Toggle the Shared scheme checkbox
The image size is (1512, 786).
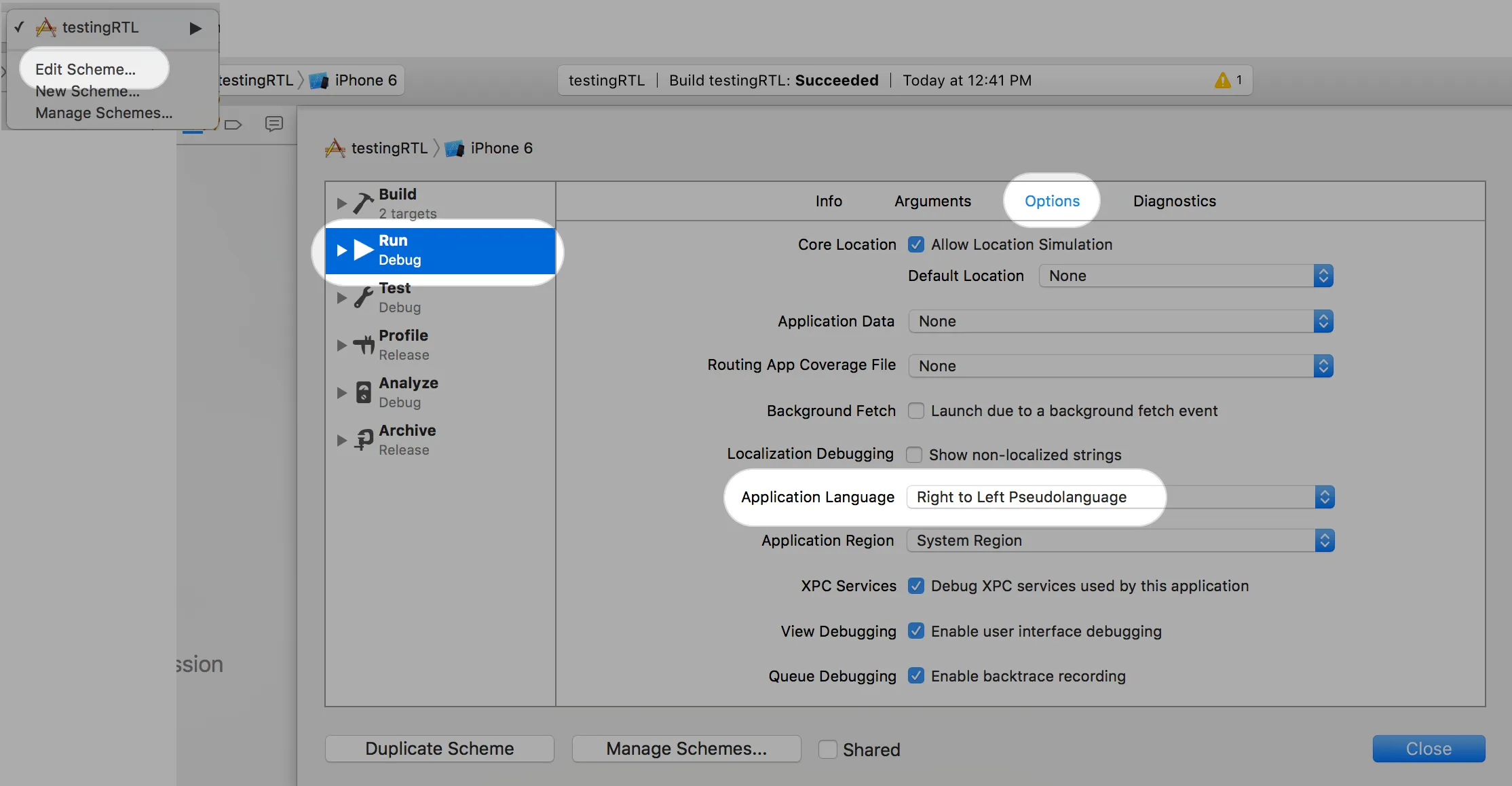tap(827, 749)
